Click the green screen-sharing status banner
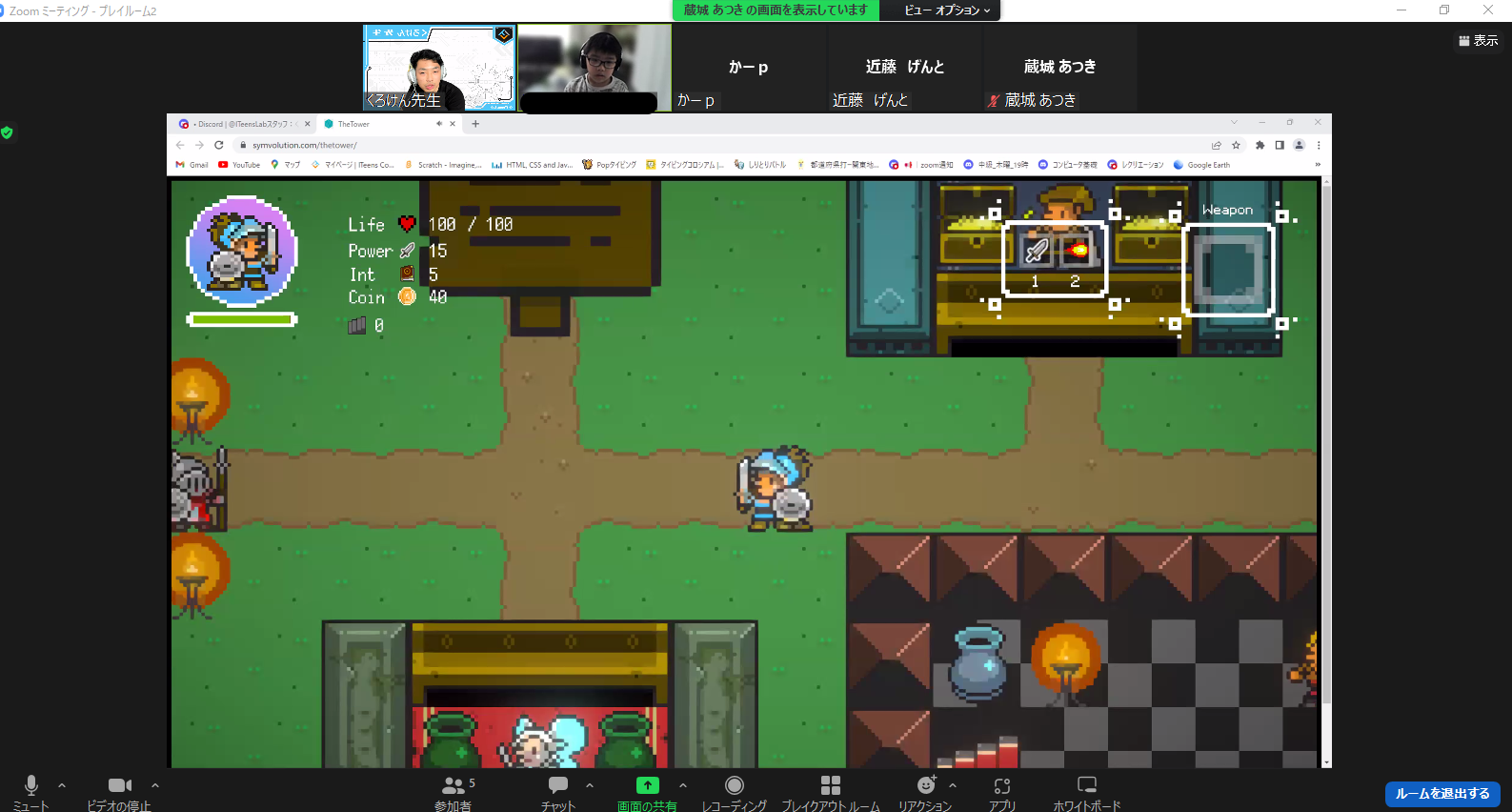This screenshot has height=812, width=1512. point(776,10)
